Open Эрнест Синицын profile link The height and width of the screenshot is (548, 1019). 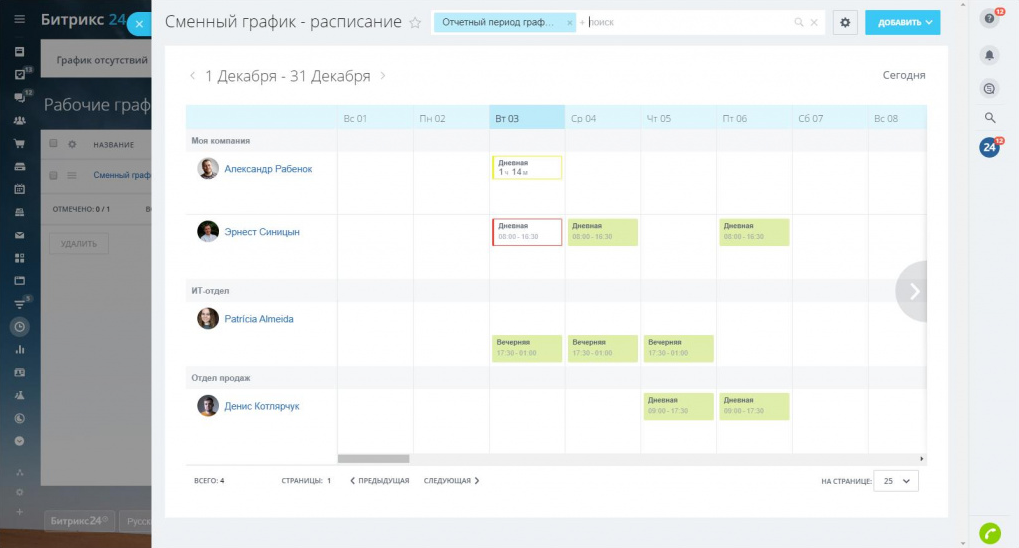point(262,232)
